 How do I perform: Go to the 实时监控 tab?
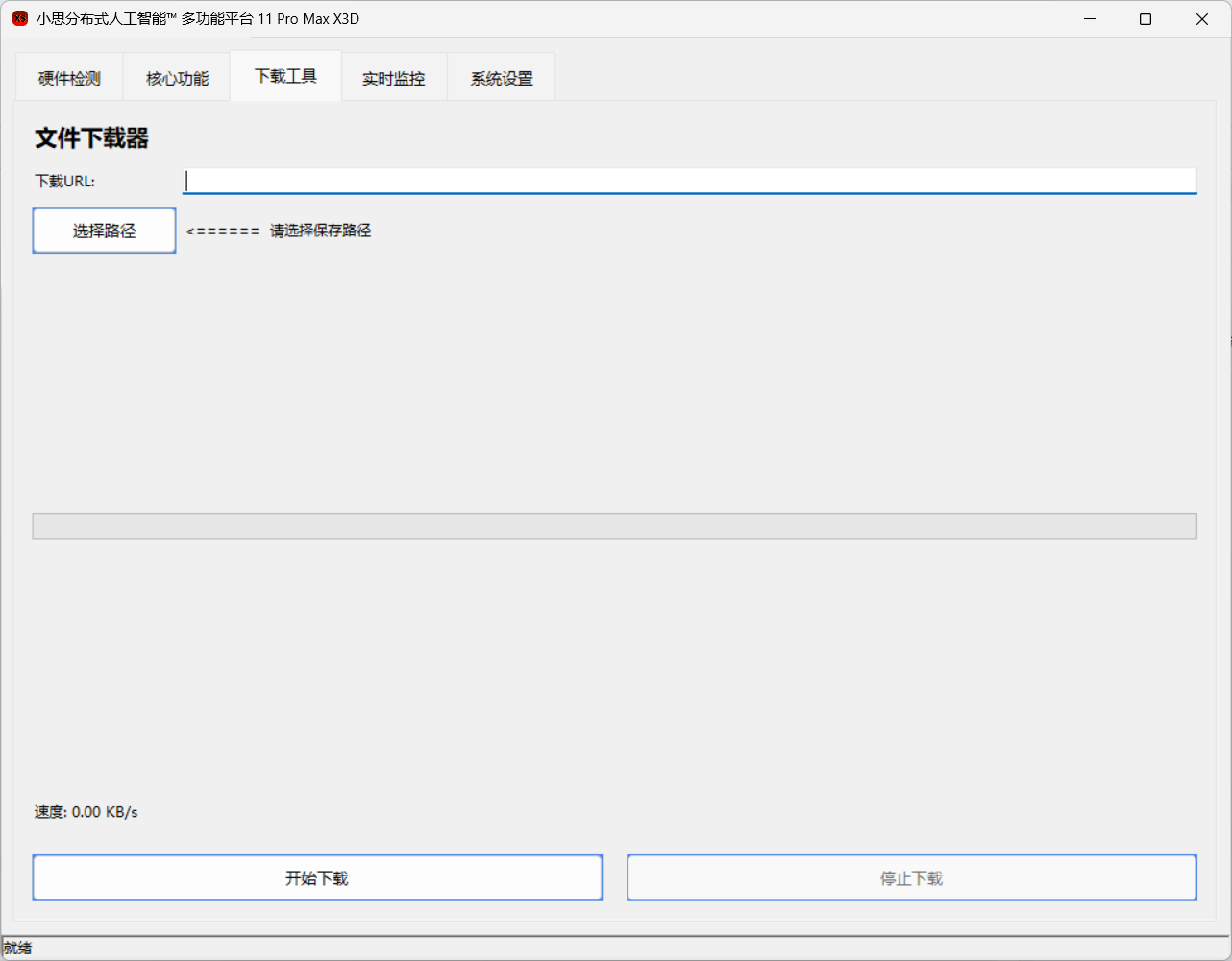pos(393,79)
